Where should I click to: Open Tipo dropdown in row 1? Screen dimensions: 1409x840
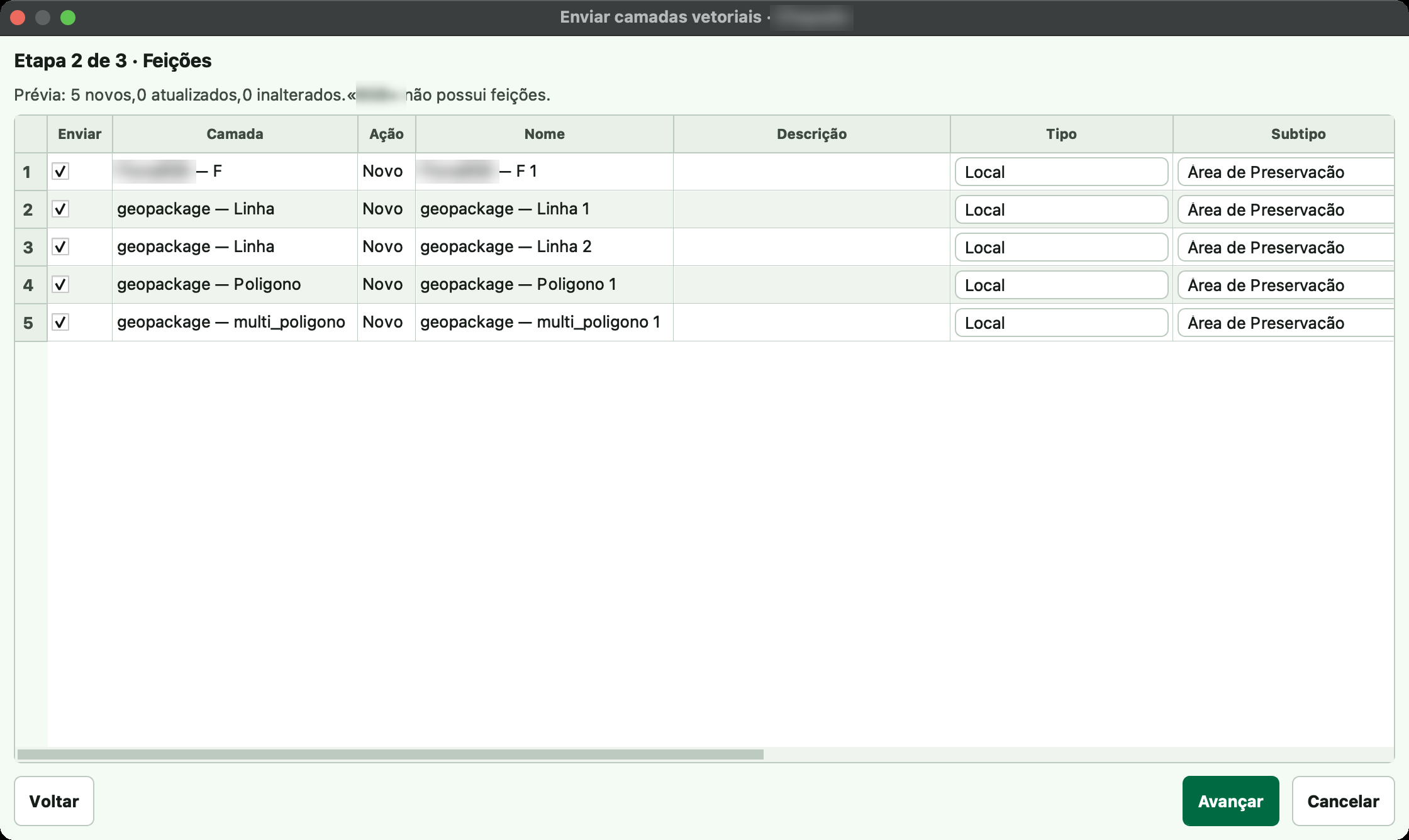pos(1061,172)
